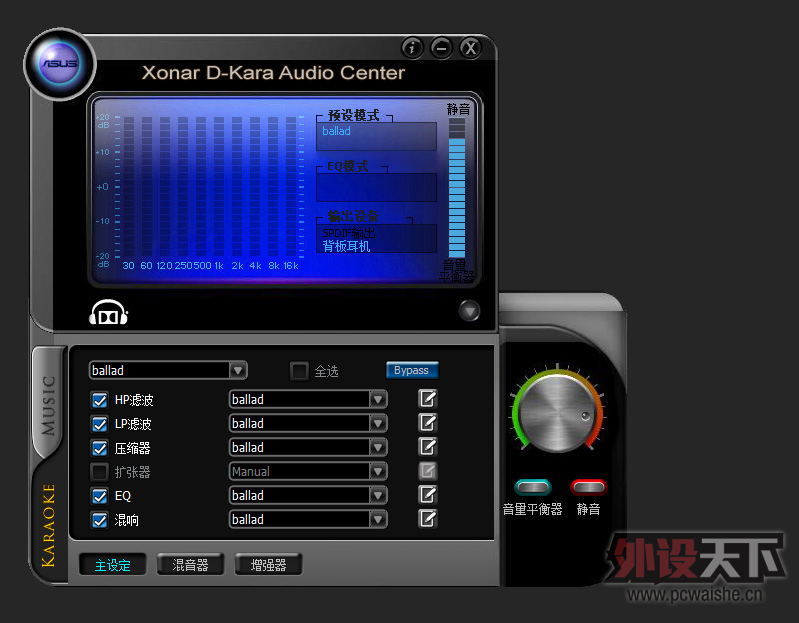Edit the 压缩器 settings
799x623 pixels.
pos(428,447)
